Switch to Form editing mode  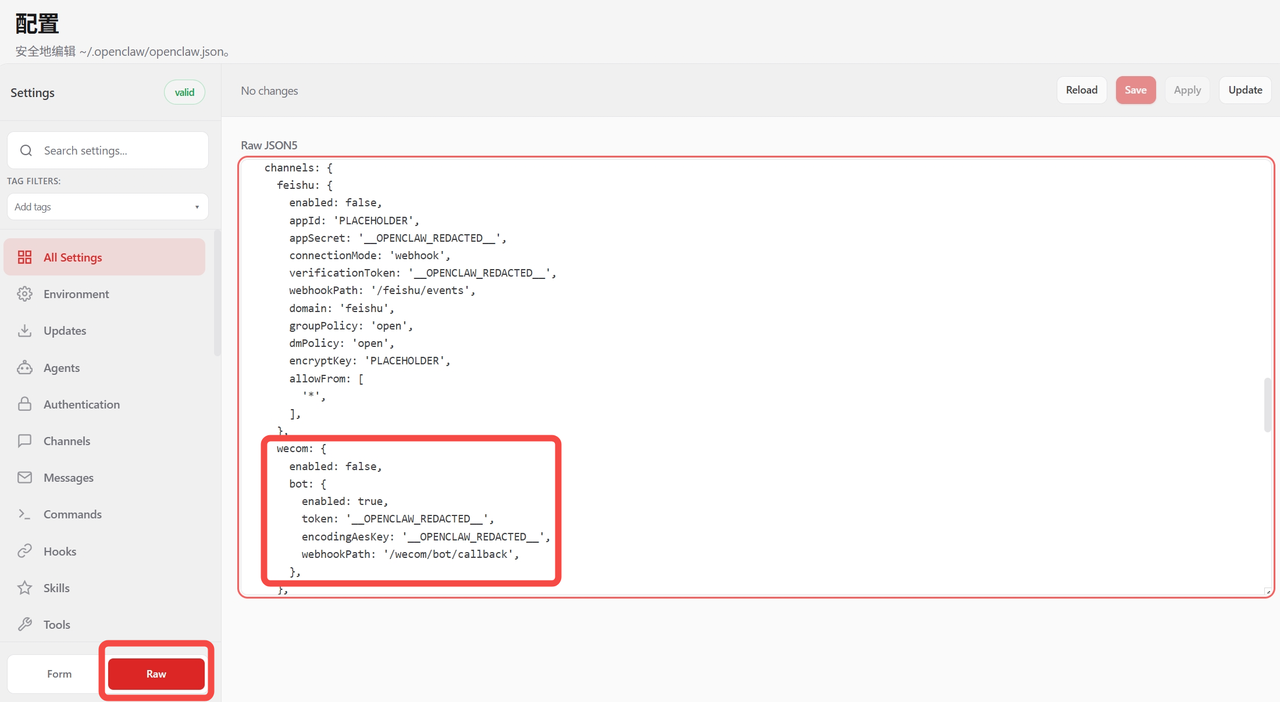[x=59, y=674]
